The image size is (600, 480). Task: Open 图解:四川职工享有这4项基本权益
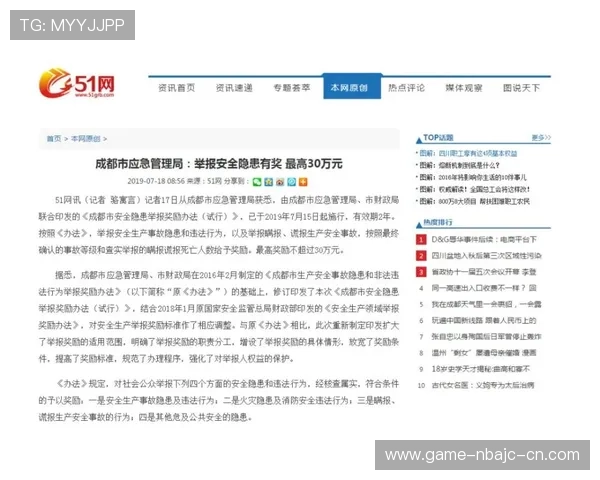pos(468,153)
